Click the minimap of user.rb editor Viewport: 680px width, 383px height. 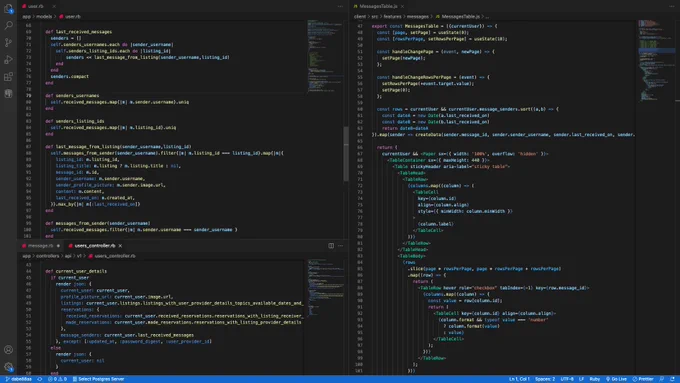(324, 56)
